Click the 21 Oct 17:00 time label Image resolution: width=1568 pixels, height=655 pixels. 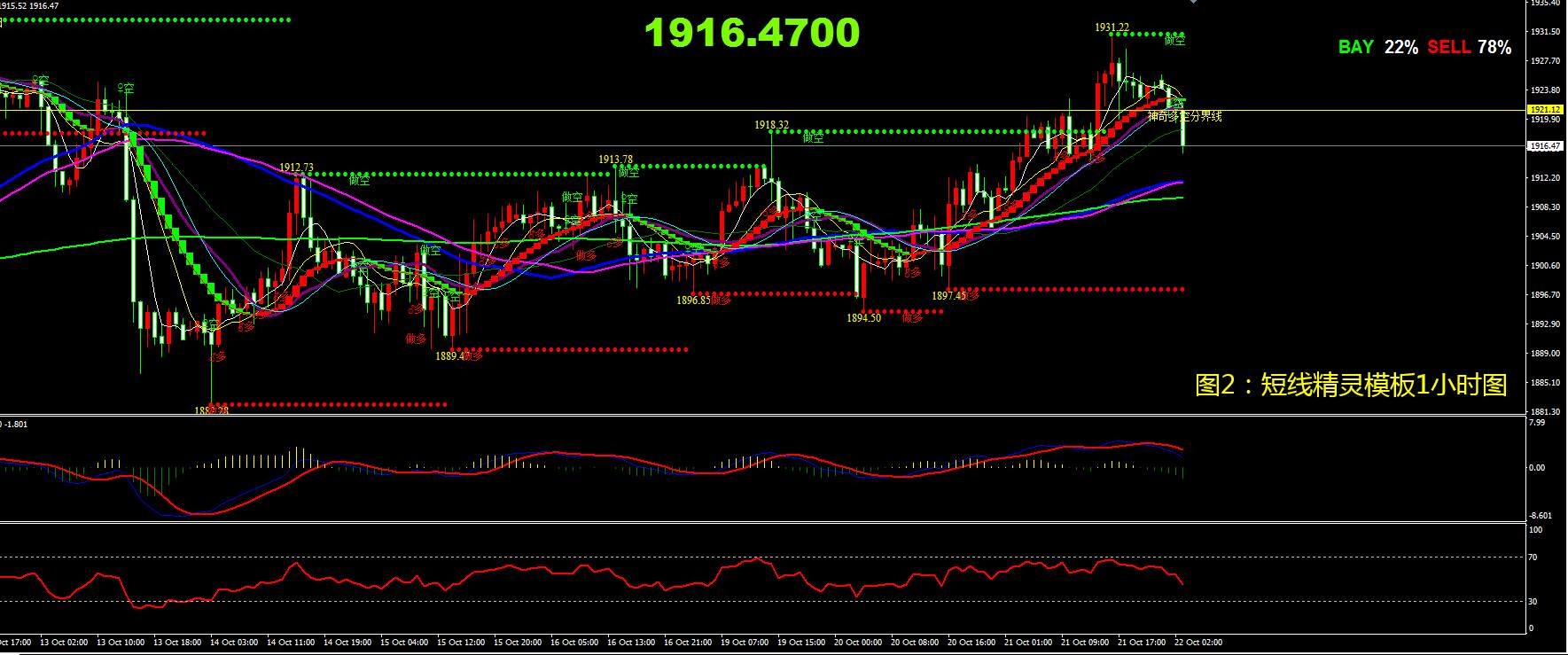pos(1142,643)
